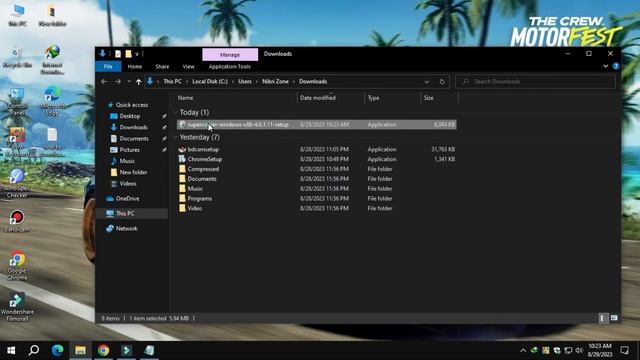Open the Windows Start menu
640x360 pixels.
11,350
